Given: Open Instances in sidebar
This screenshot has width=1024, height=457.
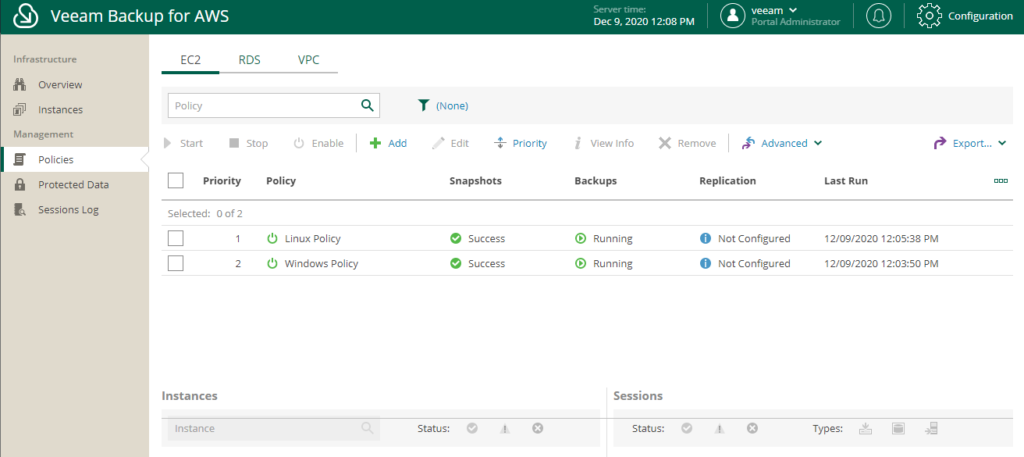Looking at the screenshot, I should pos(60,110).
